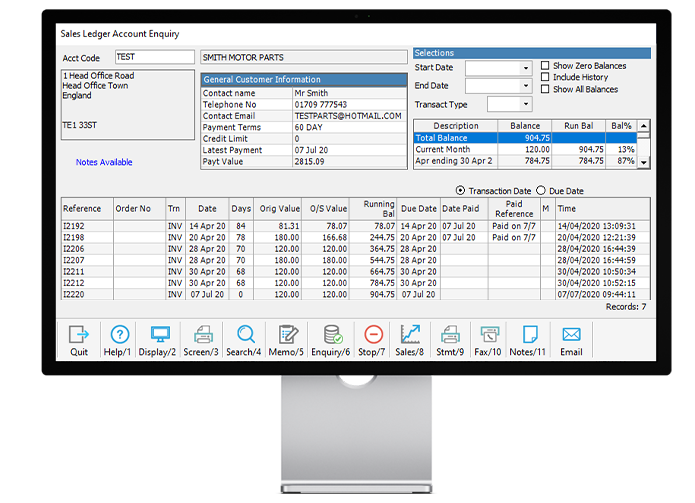Click the Fax/10 icon

pyautogui.click(x=490, y=335)
